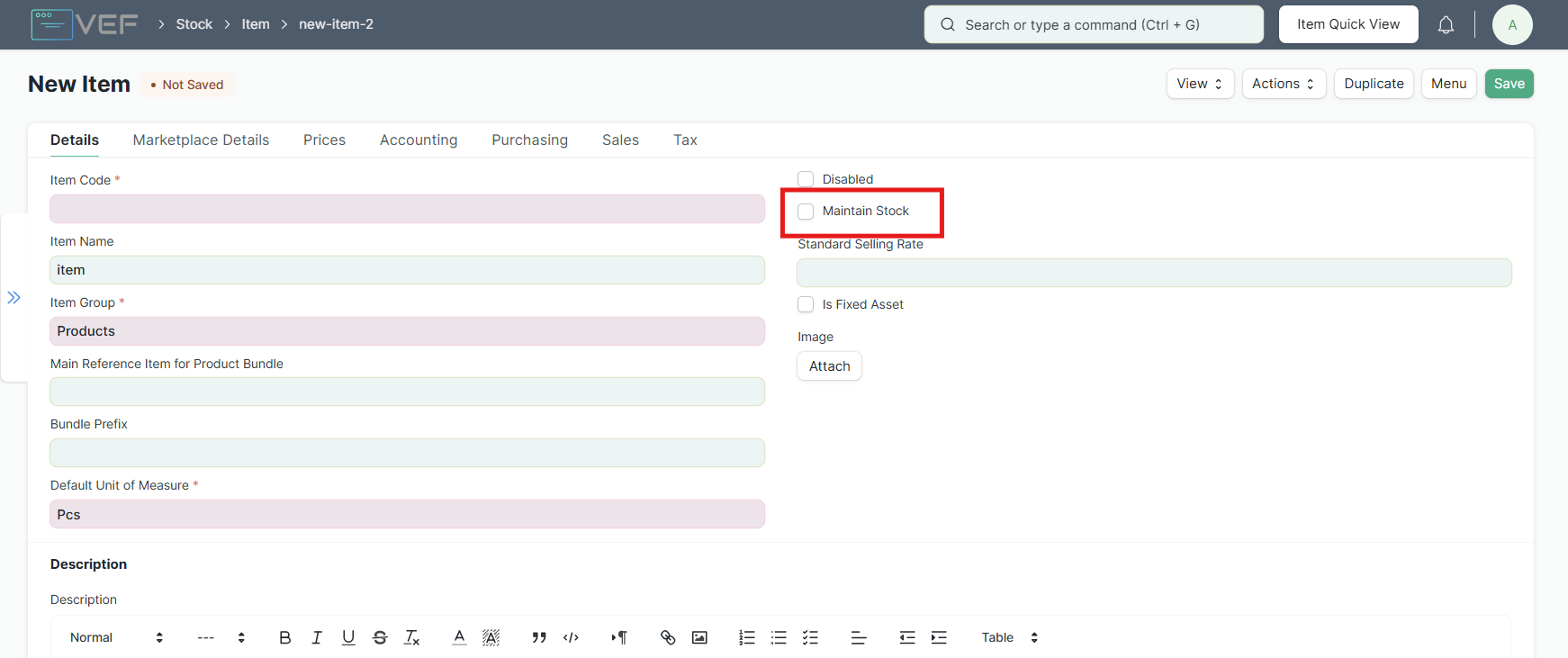Open the notifications bell
This screenshot has height=658, width=1568.
1446,25
